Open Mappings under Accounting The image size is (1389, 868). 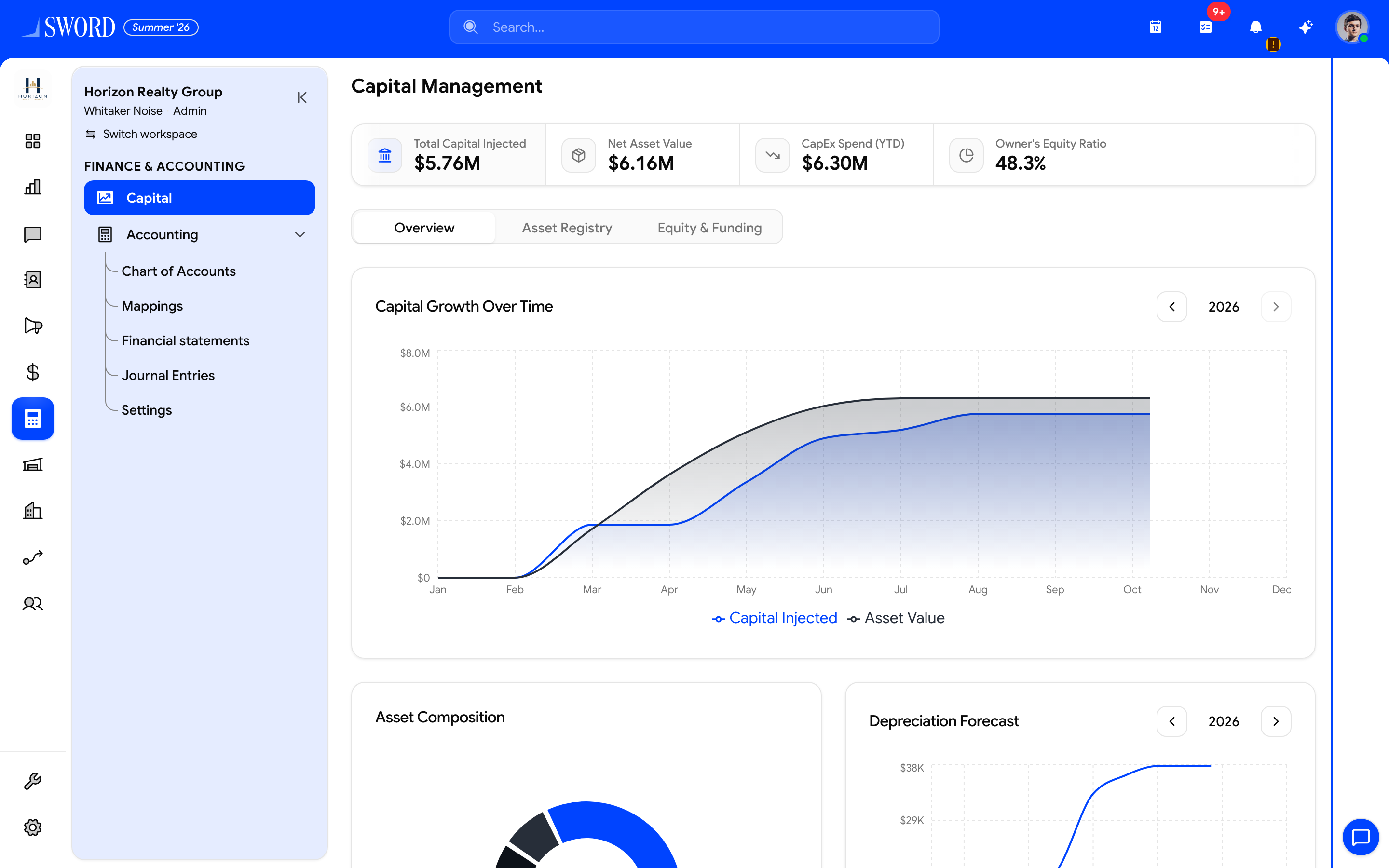coord(152,306)
